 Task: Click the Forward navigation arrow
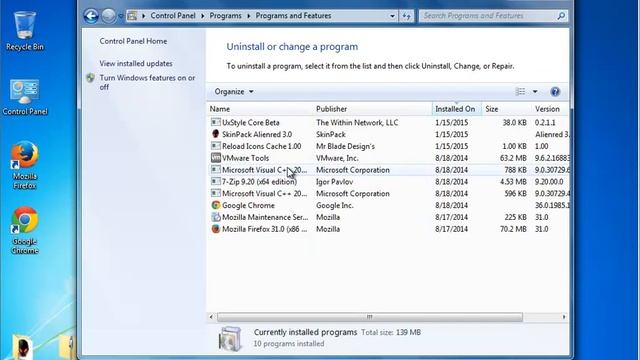point(109,16)
